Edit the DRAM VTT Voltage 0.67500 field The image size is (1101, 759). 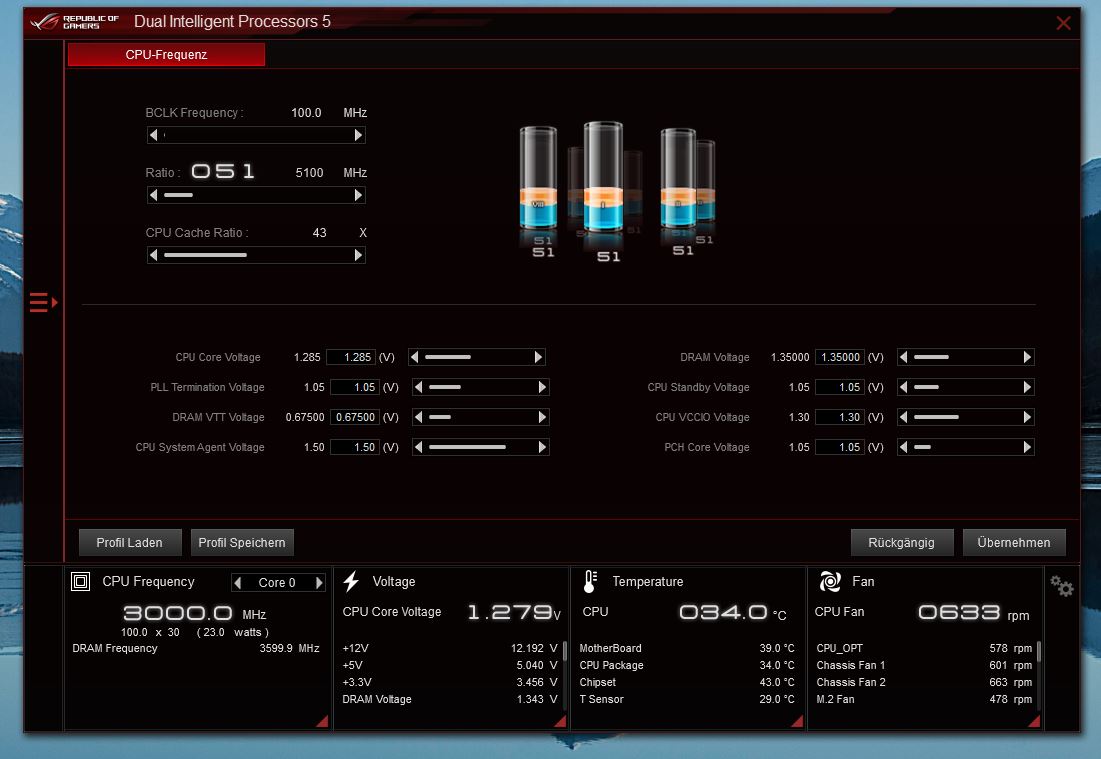pyautogui.click(x=355, y=417)
